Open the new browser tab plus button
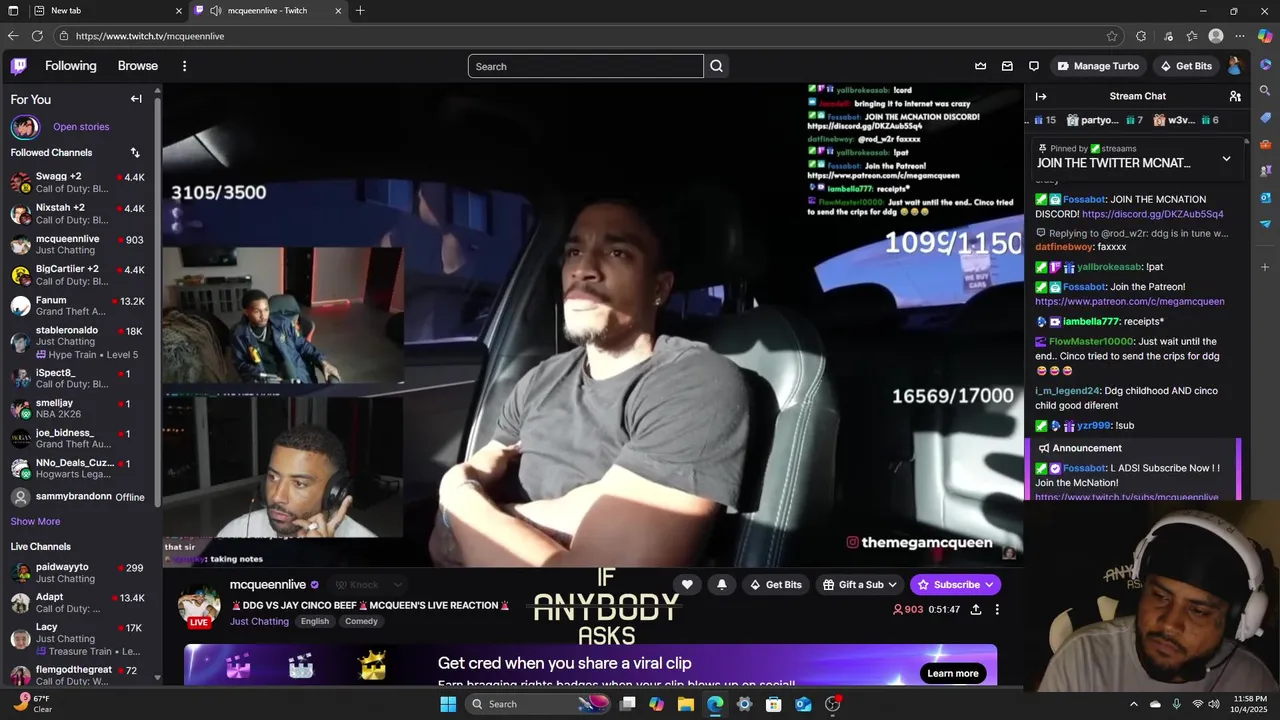This screenshot has height=720, width=1280. point(360,11)
